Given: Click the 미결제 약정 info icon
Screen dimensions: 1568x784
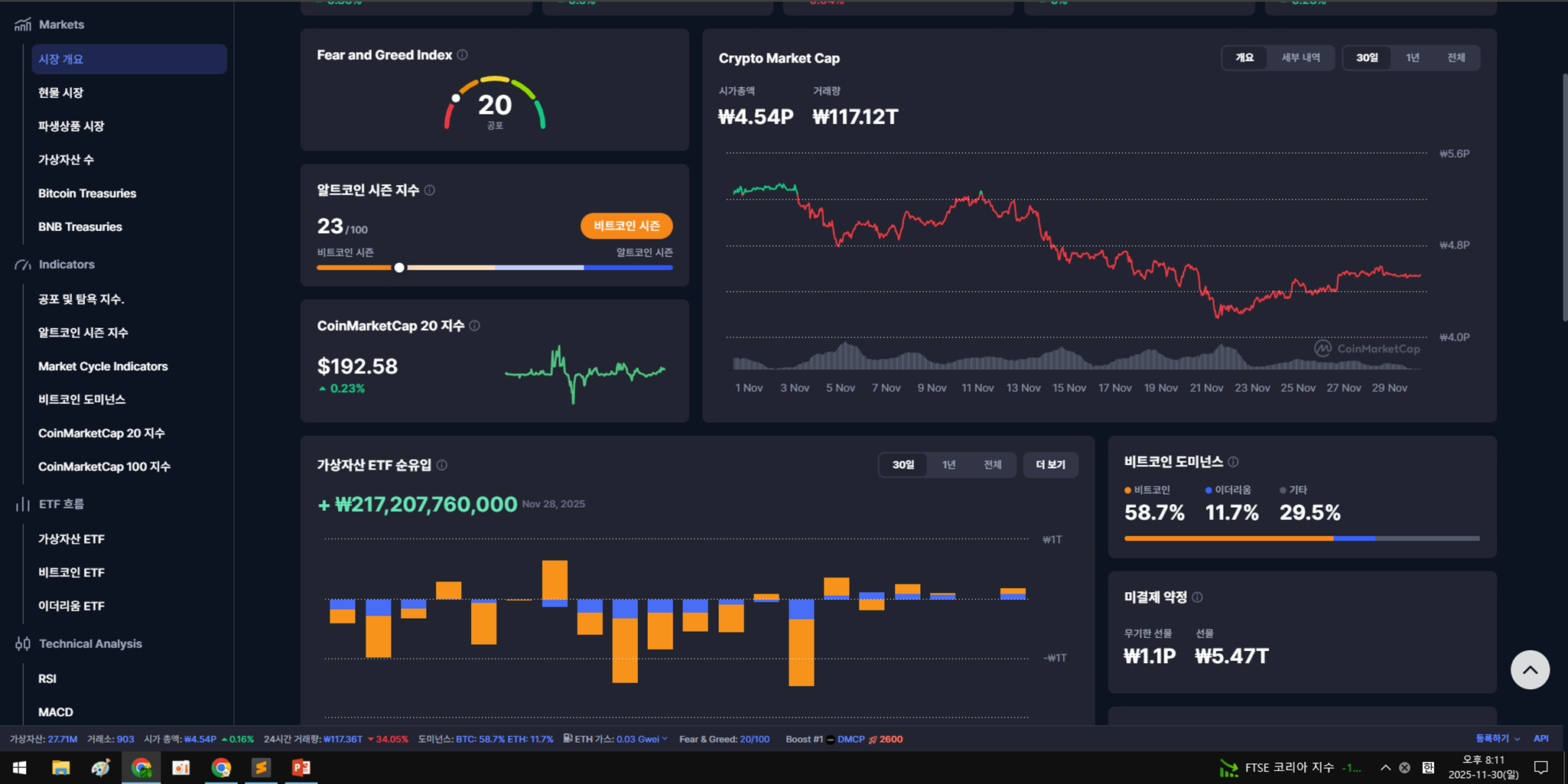Looking at the screenshot, I should 1197,597.
